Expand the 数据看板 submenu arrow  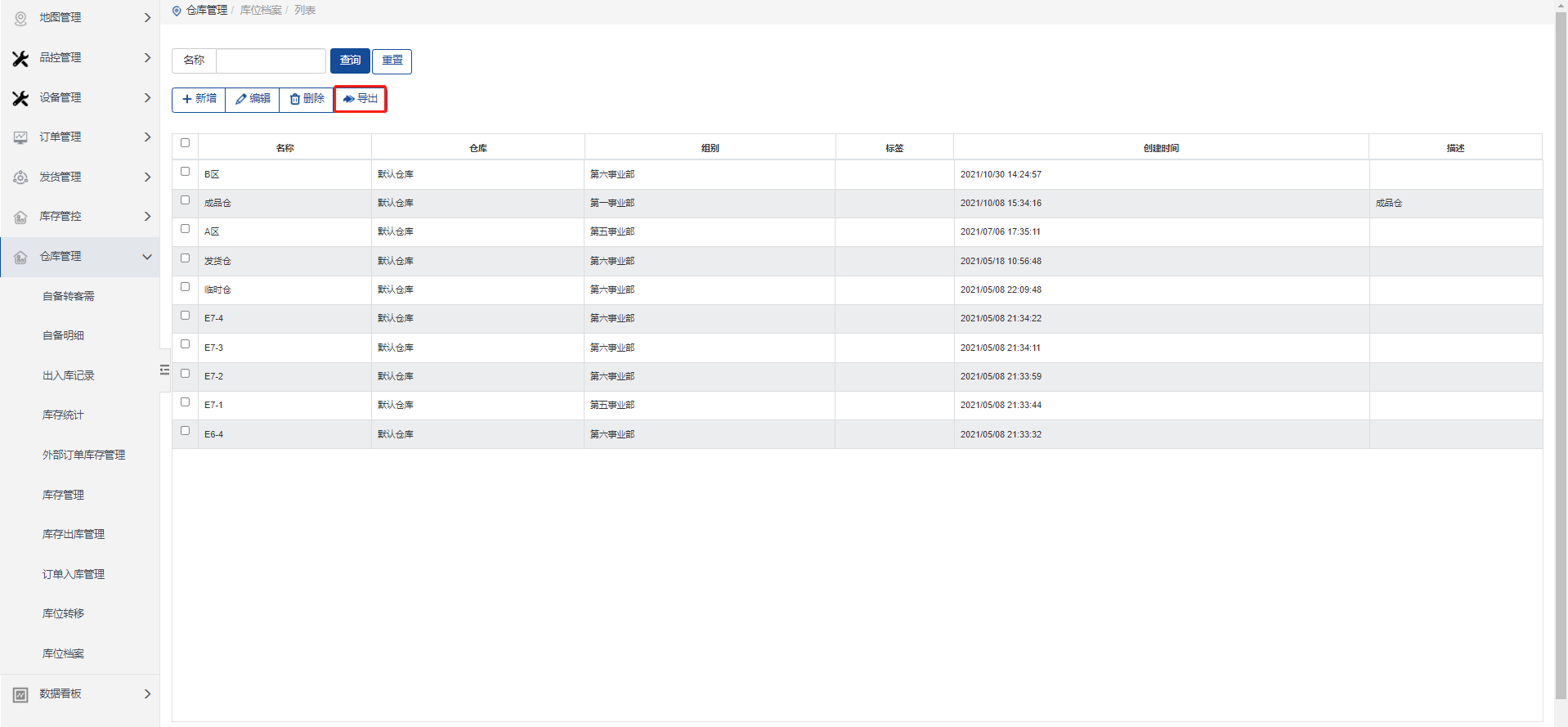point(147,694)
